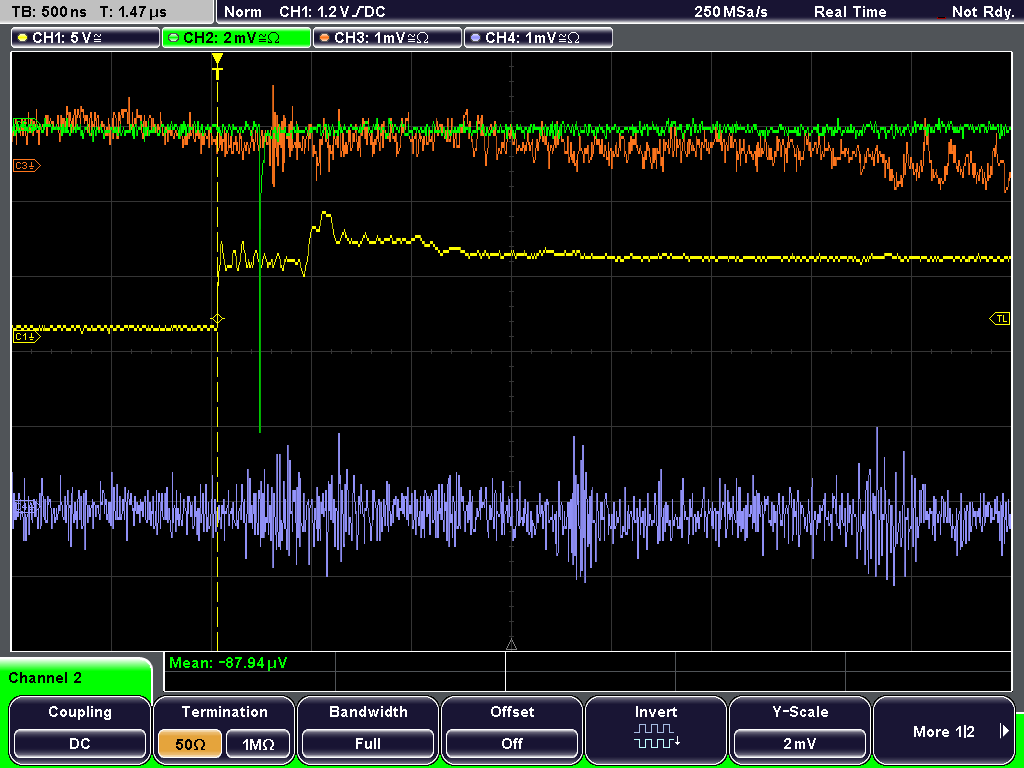Click the TL trigger level marker

point(1000,319)
